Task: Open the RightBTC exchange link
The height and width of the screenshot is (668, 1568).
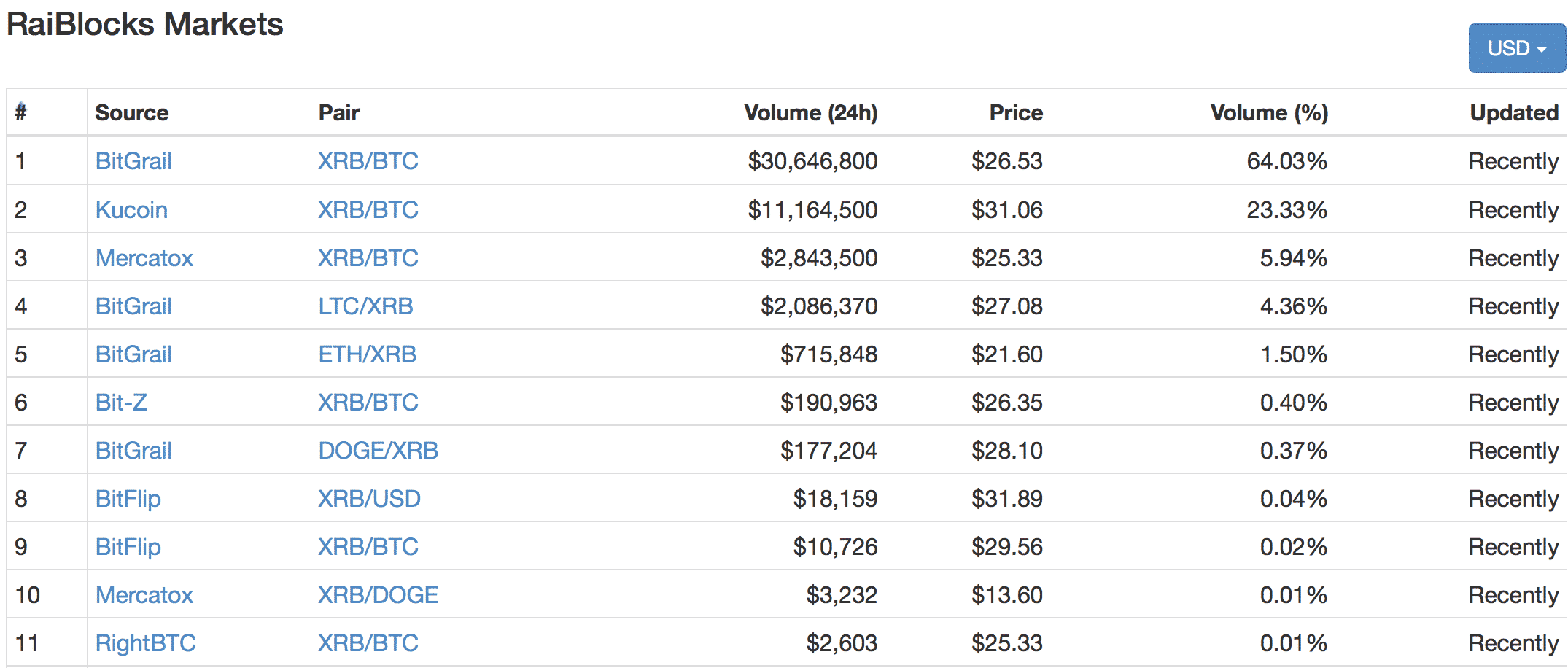Action: [x=146, y=642]
